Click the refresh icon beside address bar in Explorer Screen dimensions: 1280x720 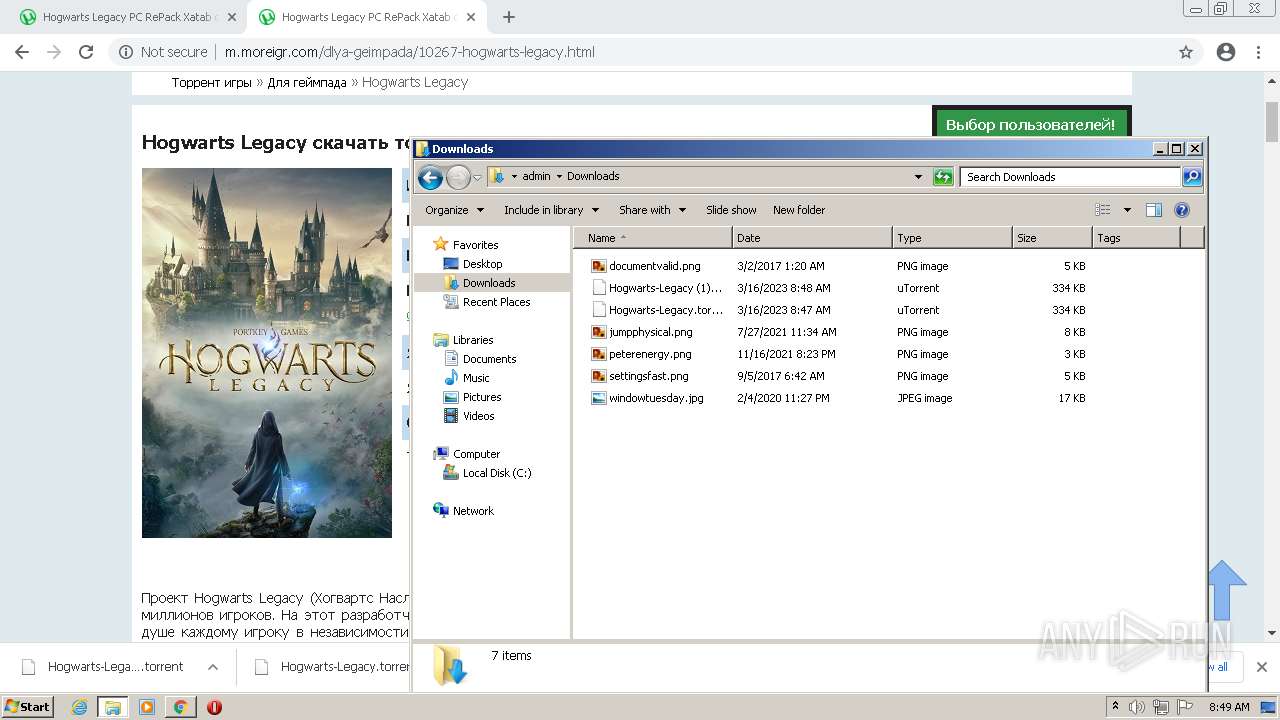tap(943, 177)
